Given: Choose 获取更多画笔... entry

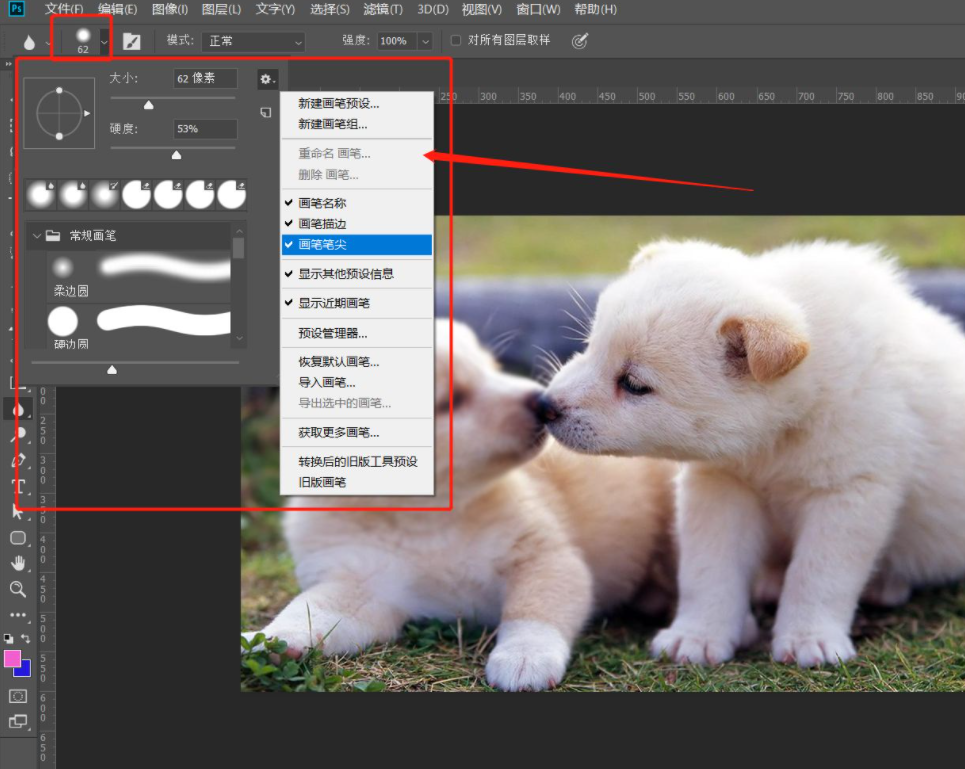Looking at the screenshot, I should (357, 432).
